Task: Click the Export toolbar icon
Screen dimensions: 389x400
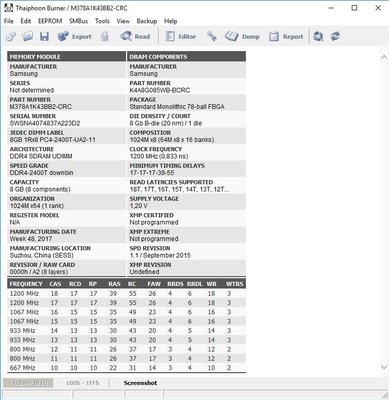Action: [63, 36]
